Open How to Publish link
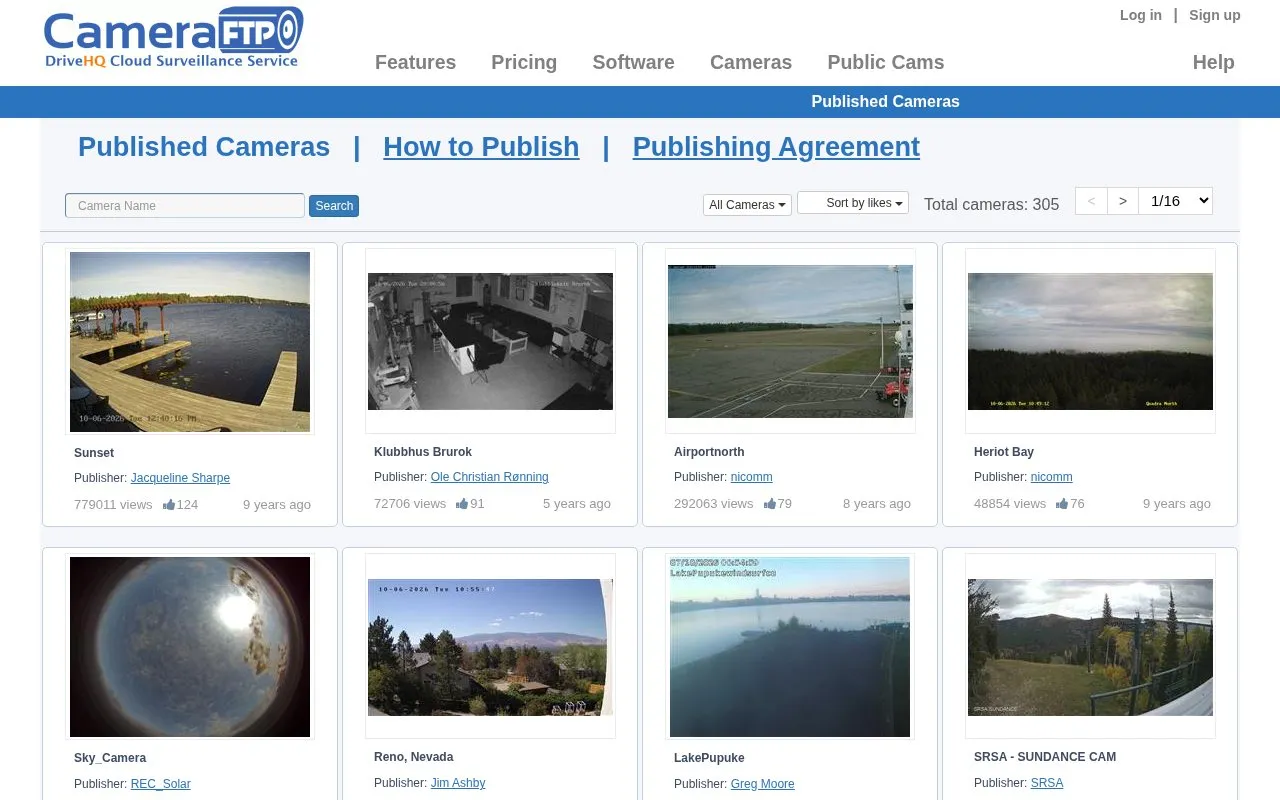This screenshot has width=1280, height=800. click(x=481, y=147)
